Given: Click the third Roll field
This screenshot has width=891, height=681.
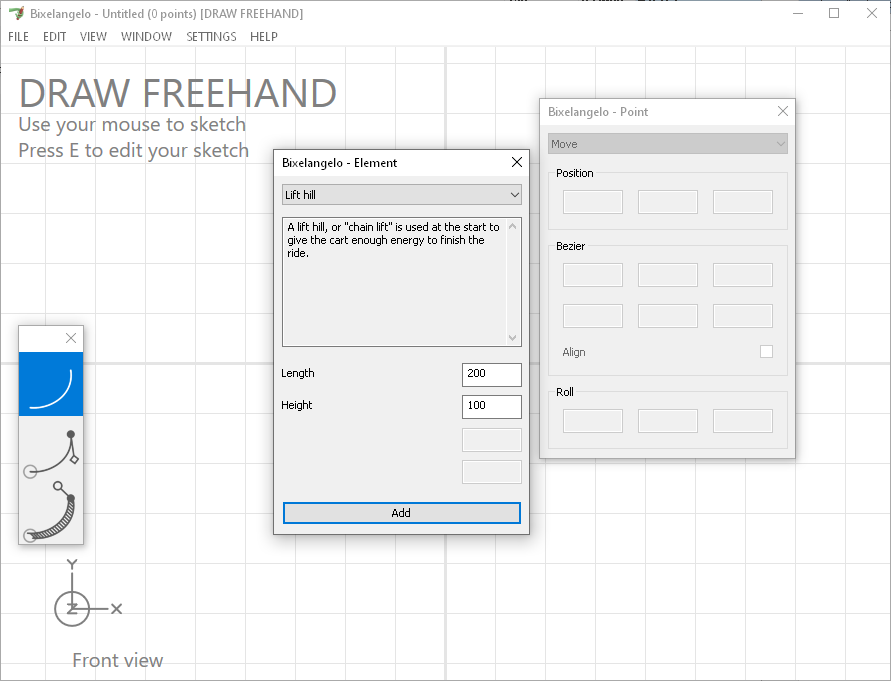Looking at the screenshot, I should [x=743, y=421].
